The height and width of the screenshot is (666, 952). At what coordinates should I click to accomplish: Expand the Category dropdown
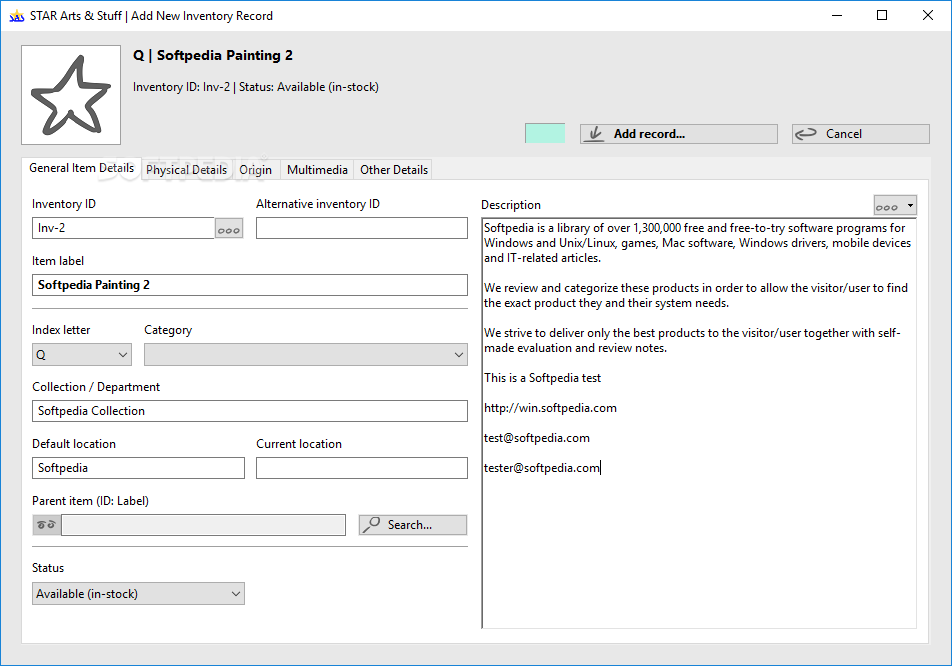click(305, 355)
